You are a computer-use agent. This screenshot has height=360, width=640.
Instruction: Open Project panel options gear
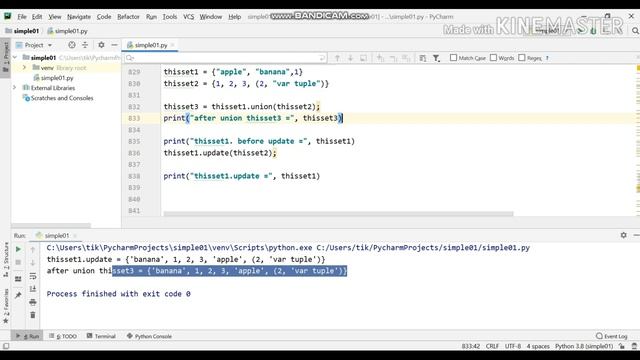click(101, 45)
